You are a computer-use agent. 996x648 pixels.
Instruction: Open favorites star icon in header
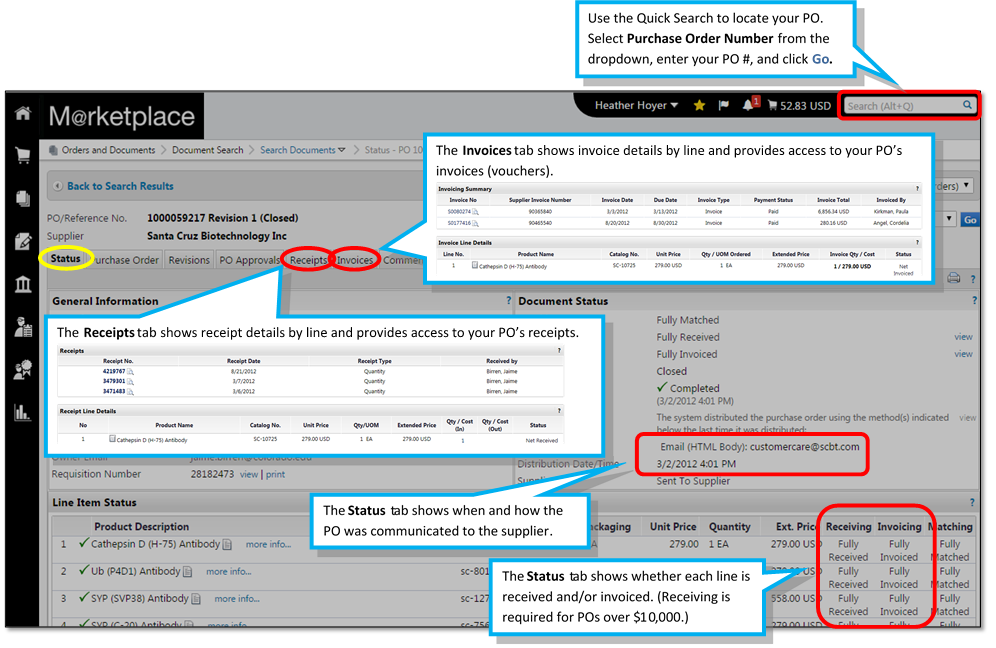tap(699, 105)
